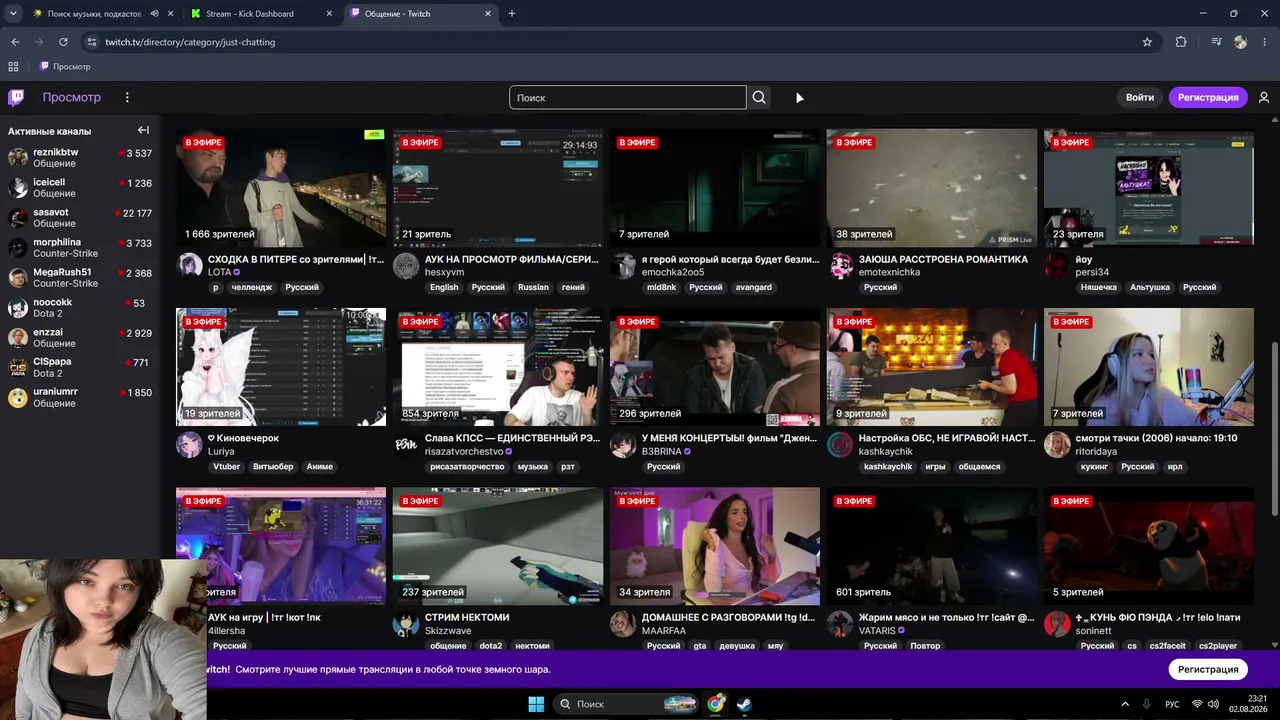Viewport: 1280px width, 720px height.
Task: Click B3BRINA streamer avatar
Action: (623, 444)
